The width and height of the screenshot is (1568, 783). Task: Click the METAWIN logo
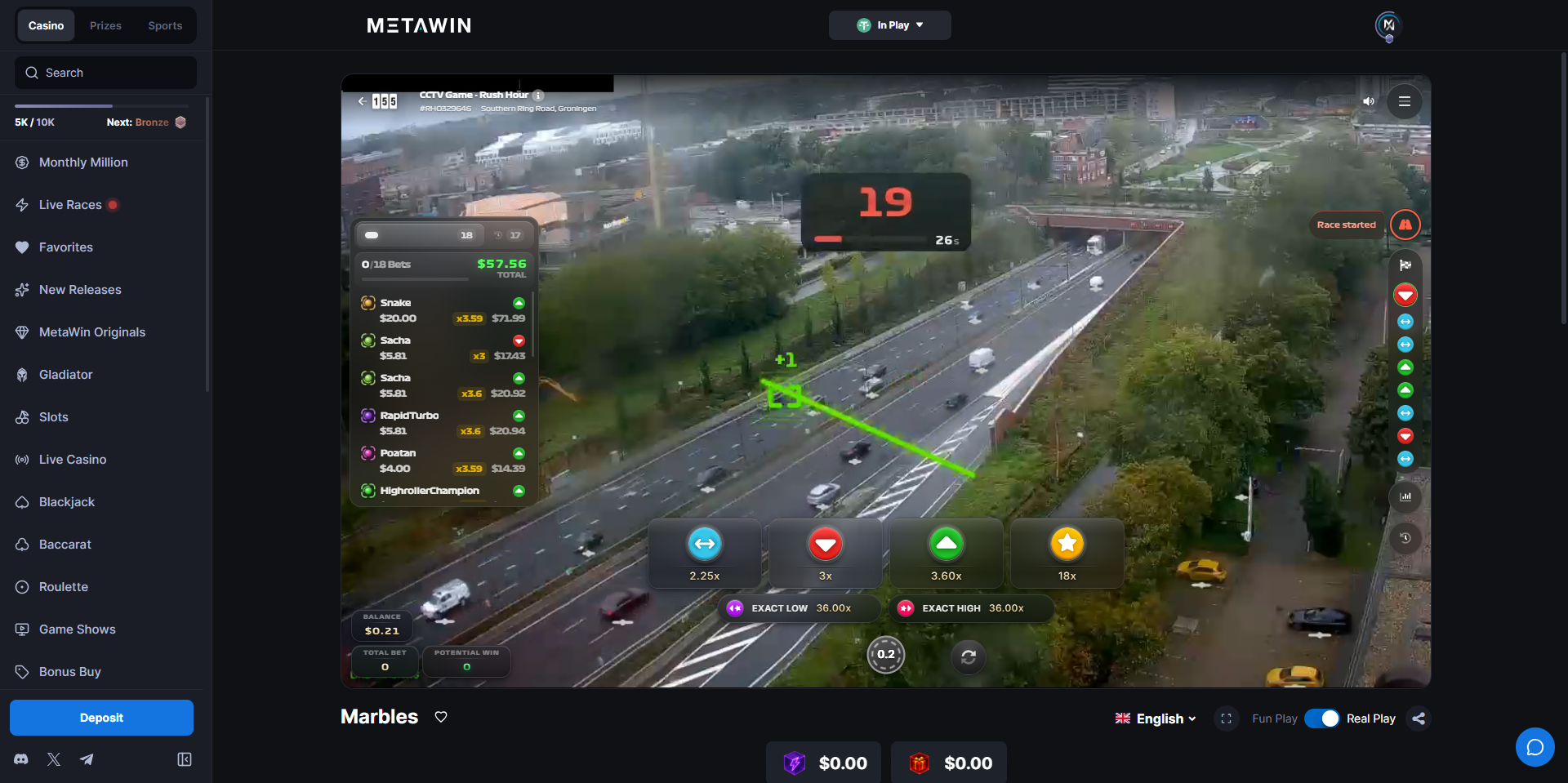pyautogui.click(x=419, y=25)
